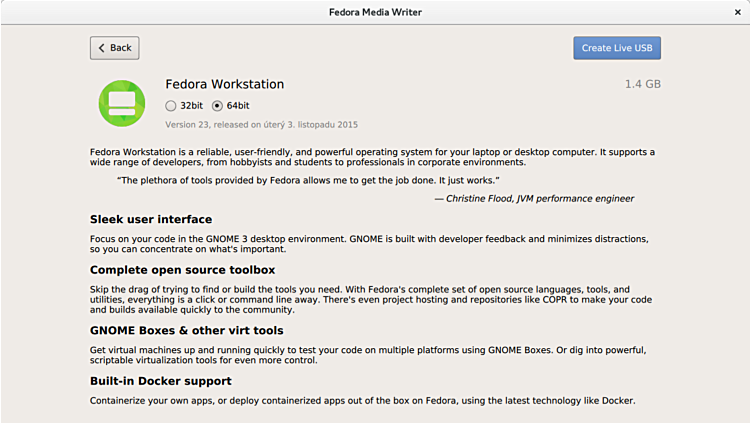Click the "plethora of tools" quote text
The image size is (752, 423).
coord(308,180)
